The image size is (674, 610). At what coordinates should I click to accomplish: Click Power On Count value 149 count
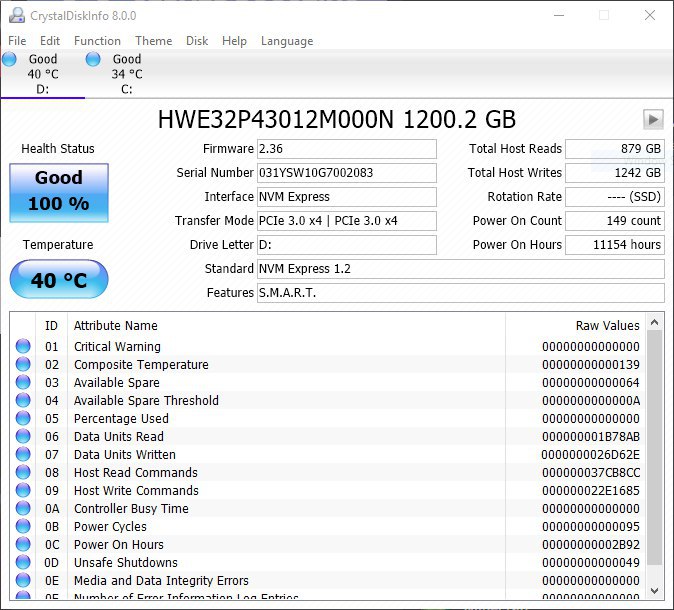click(x=615, y=221)
